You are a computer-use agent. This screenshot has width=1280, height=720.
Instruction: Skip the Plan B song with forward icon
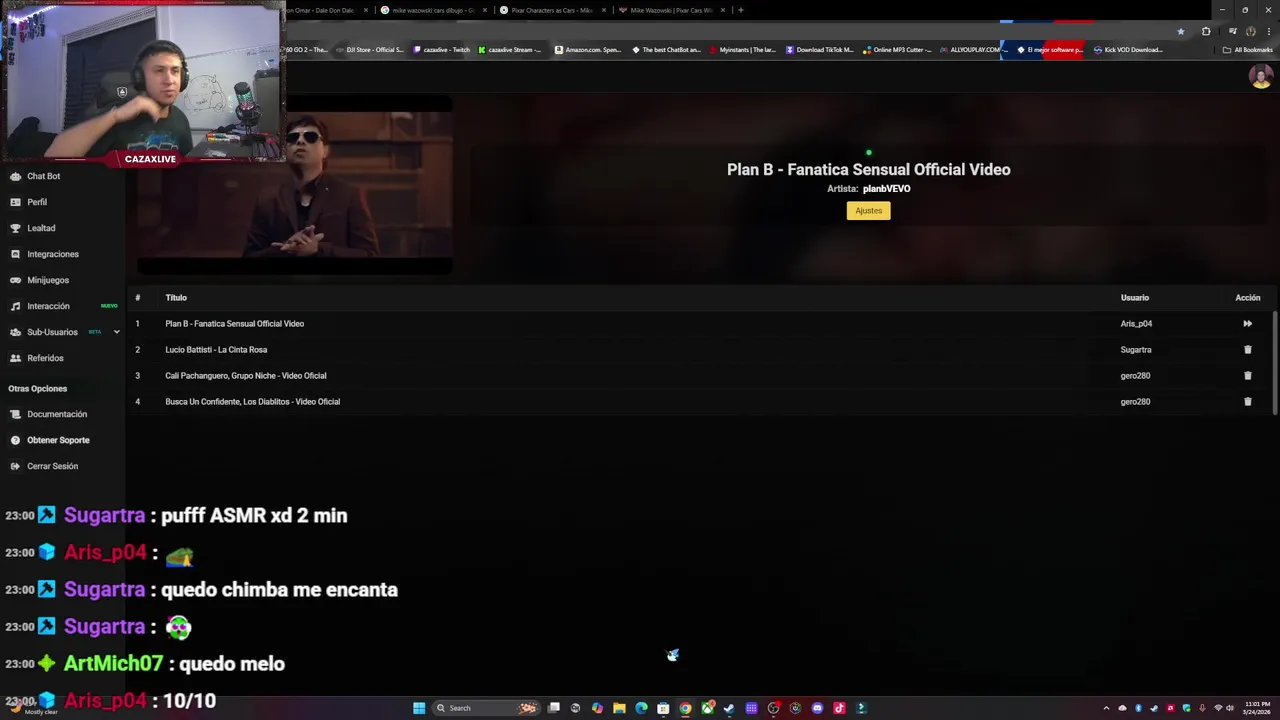click(1247, 324)
